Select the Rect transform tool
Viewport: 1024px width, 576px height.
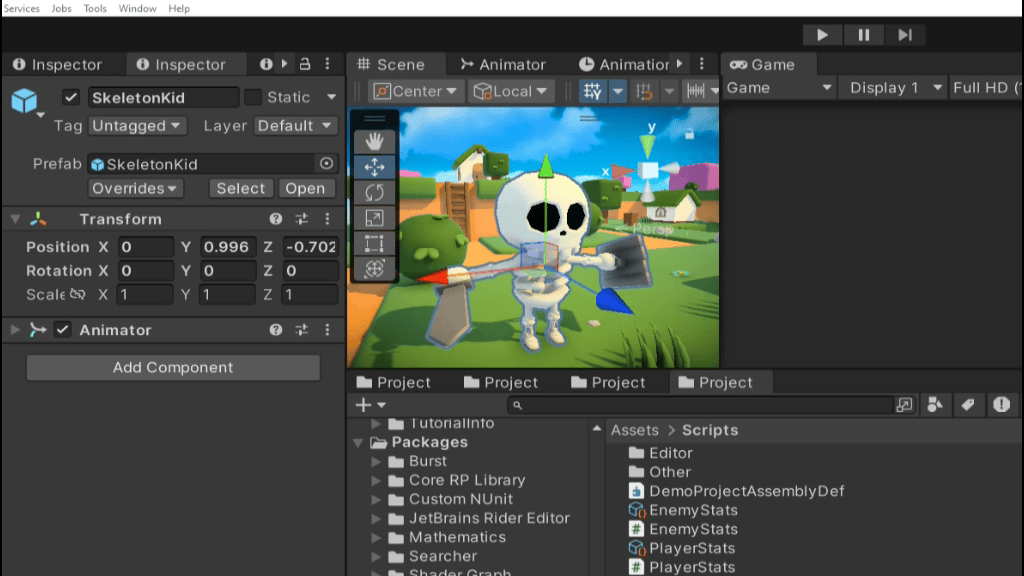[x=374, y=244]
